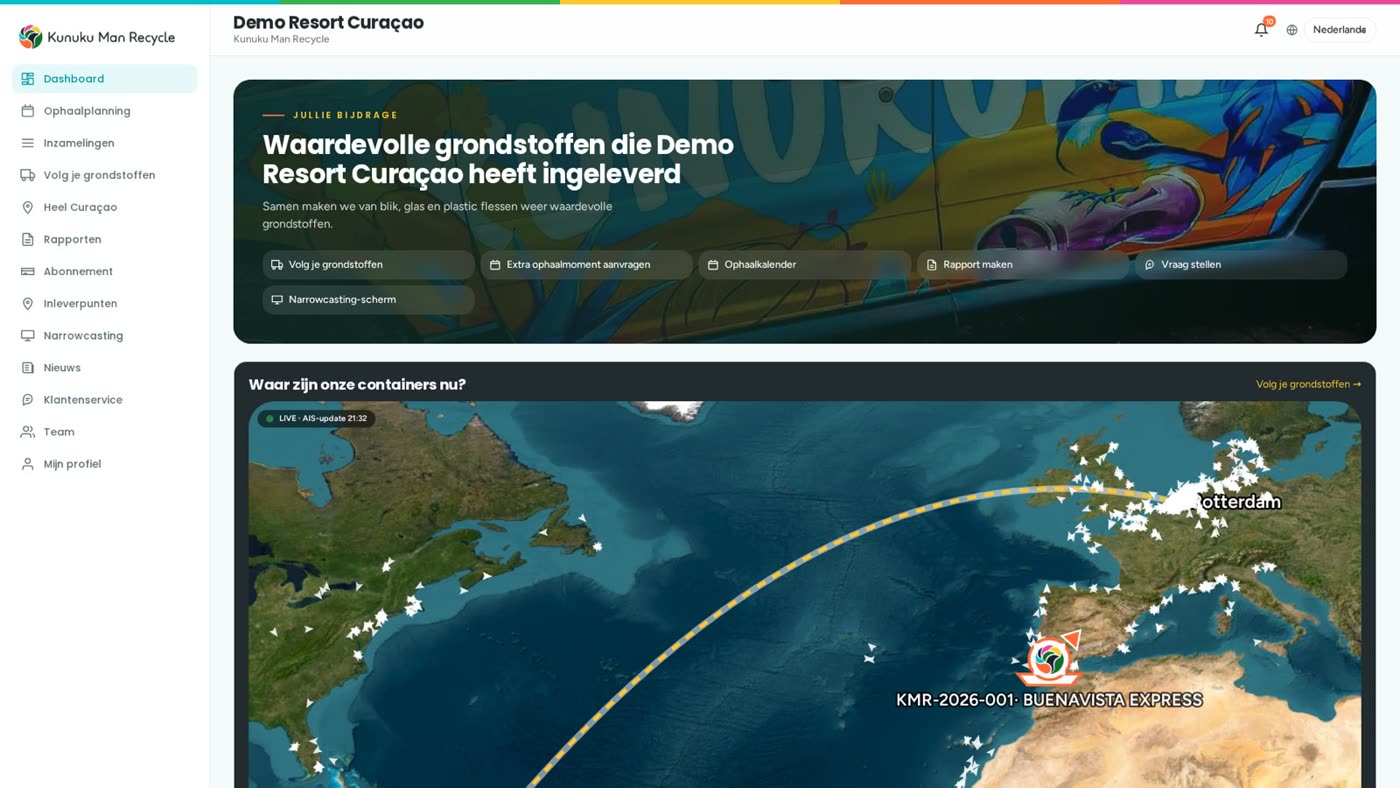The width and height of the screenshot is (1400, 788).
Task: Request Extra ophaalmoment aanvragen
Action: [x=586, y=265]
